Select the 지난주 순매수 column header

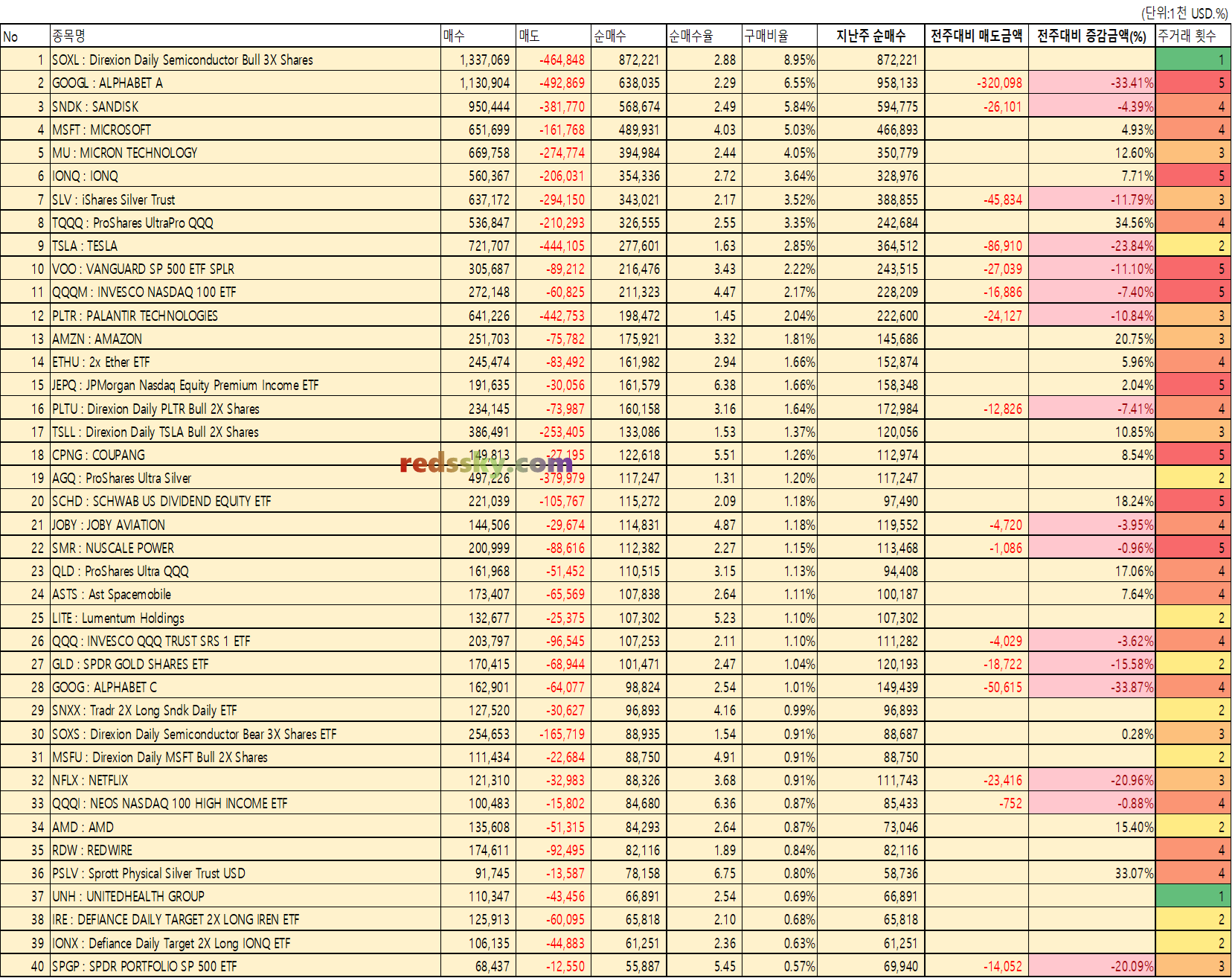(x=870, y=36)
